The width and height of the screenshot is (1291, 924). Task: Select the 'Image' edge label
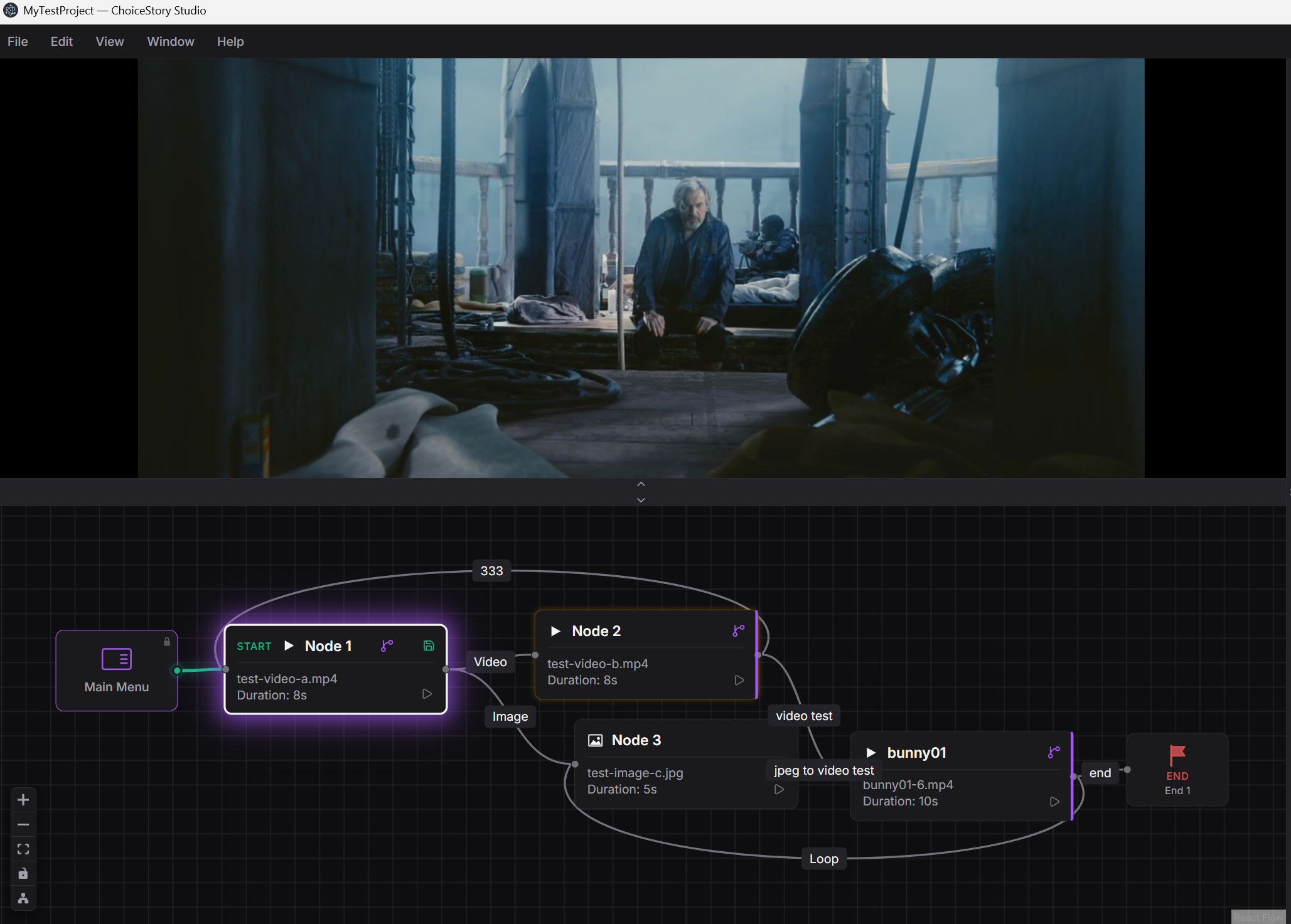click(510, 716)
